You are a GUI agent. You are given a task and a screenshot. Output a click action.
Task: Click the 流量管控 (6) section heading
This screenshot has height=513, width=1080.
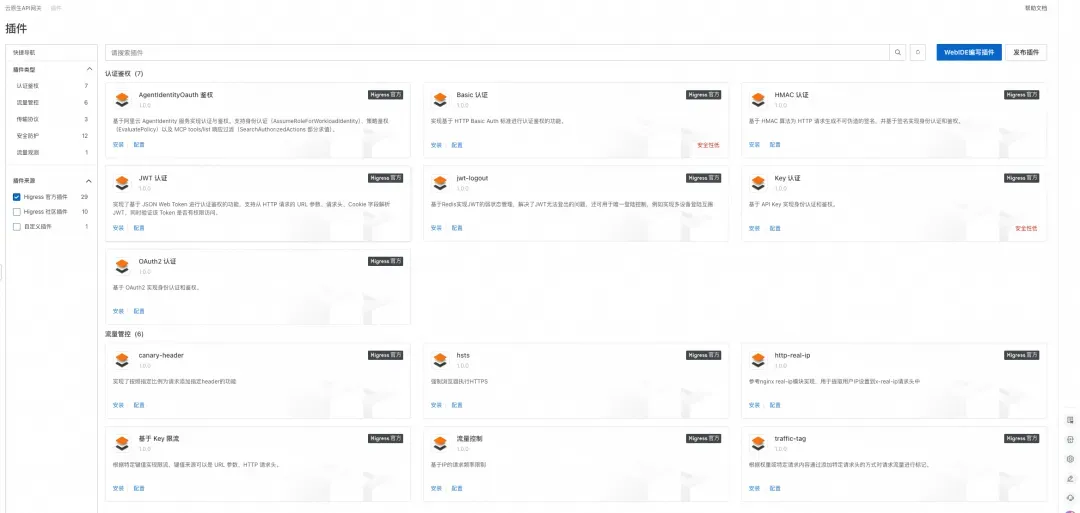tap(125, 334)
